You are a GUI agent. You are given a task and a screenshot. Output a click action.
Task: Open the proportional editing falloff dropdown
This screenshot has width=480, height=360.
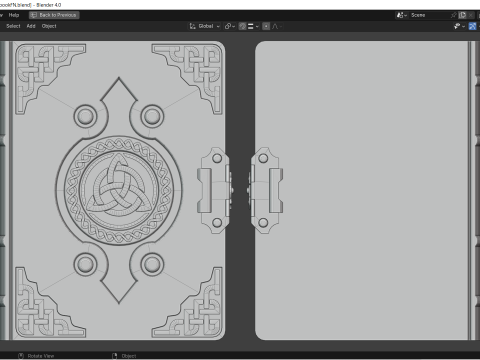pyautogui.click(x=277, y=26)
